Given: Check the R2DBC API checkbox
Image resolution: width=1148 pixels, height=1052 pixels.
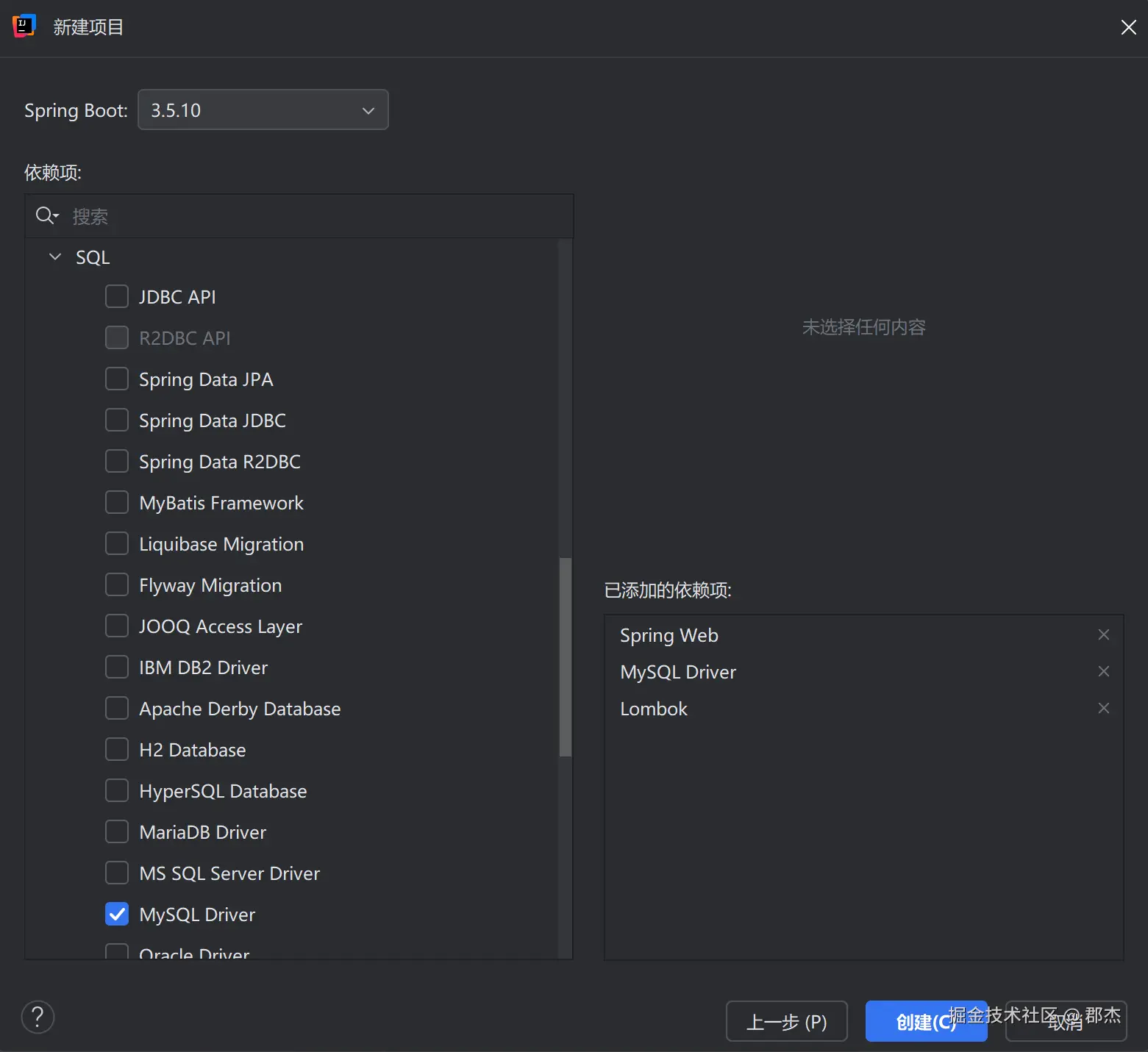Looking at the screenshot, I should click(117, 337).
